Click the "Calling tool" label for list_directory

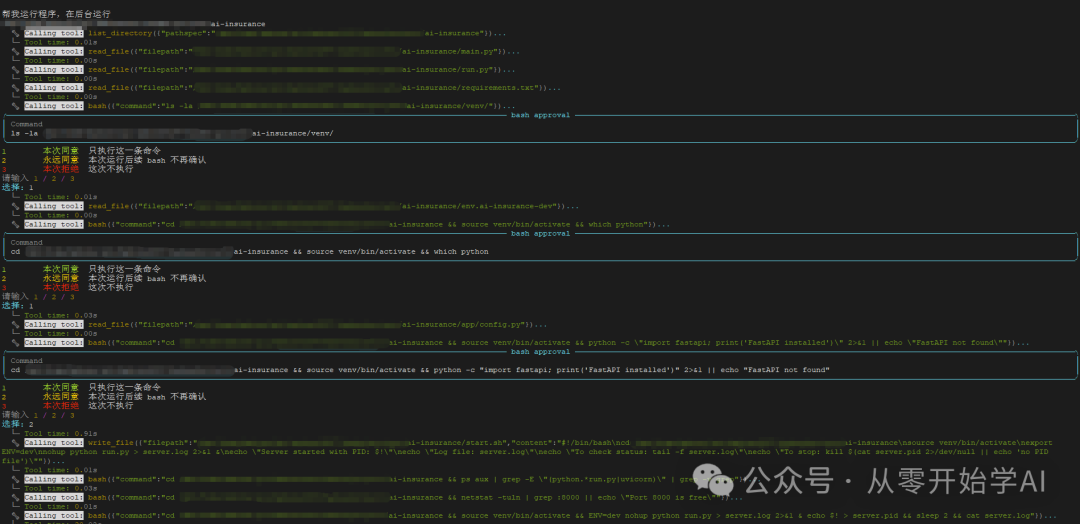point(54,33)
